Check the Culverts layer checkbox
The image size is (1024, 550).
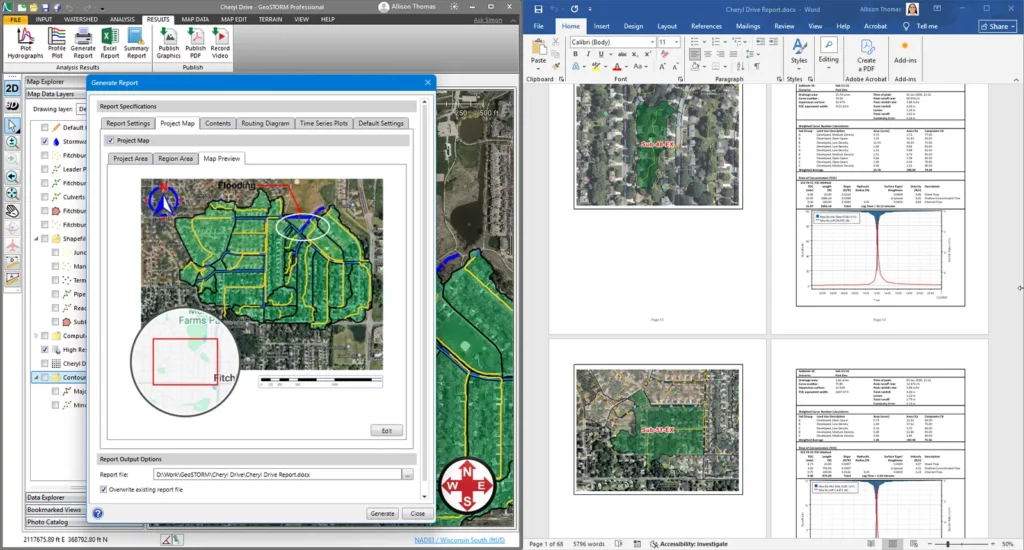coord(44,197)
